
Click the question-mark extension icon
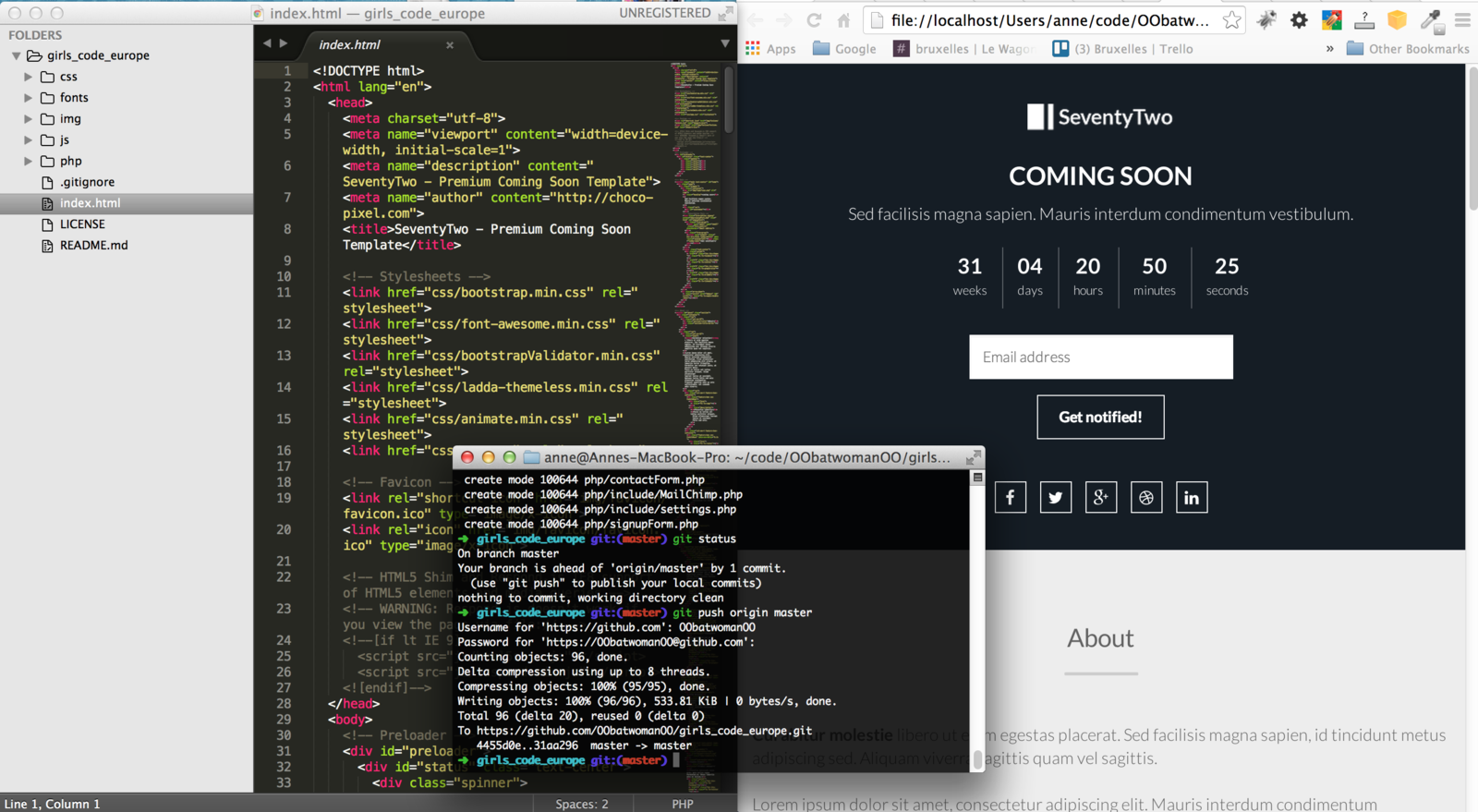tap(1364, 20)
